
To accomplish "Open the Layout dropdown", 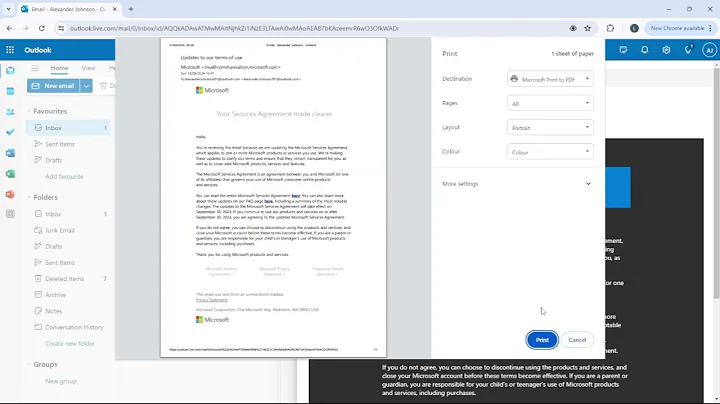I will tap(550, 128).
